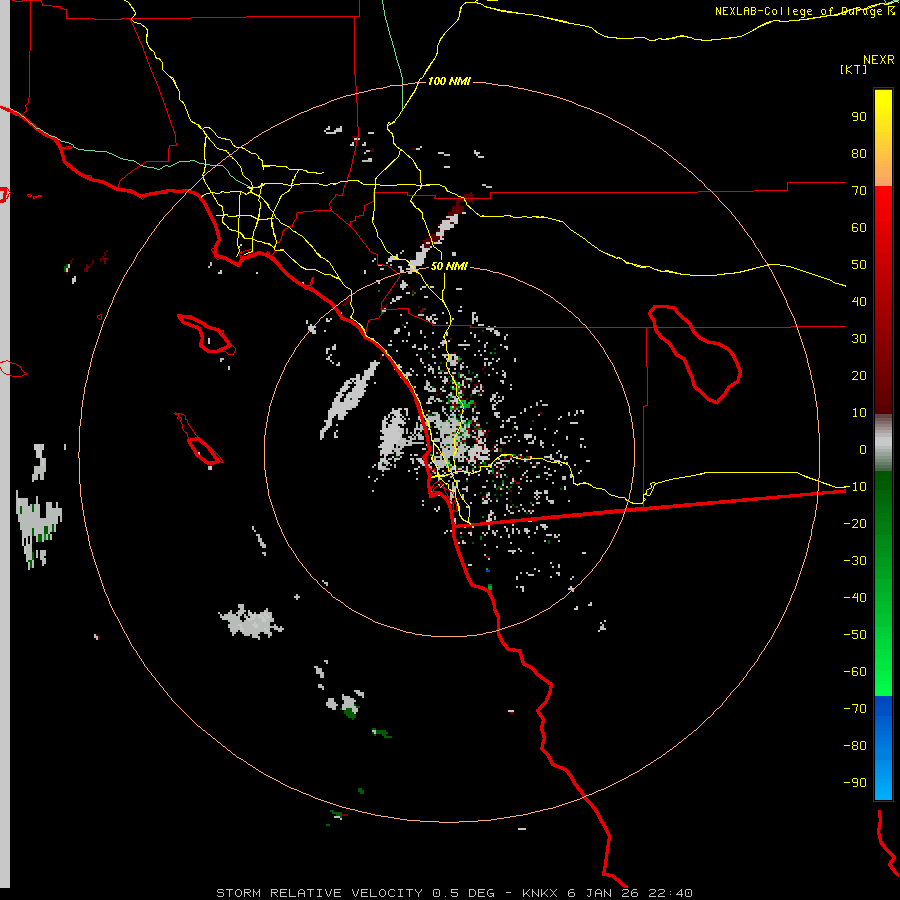Image resolution: width=900 pixels, height=900 pixels.
Task: Click the positive 20 scale label
Action: (859, 375)
